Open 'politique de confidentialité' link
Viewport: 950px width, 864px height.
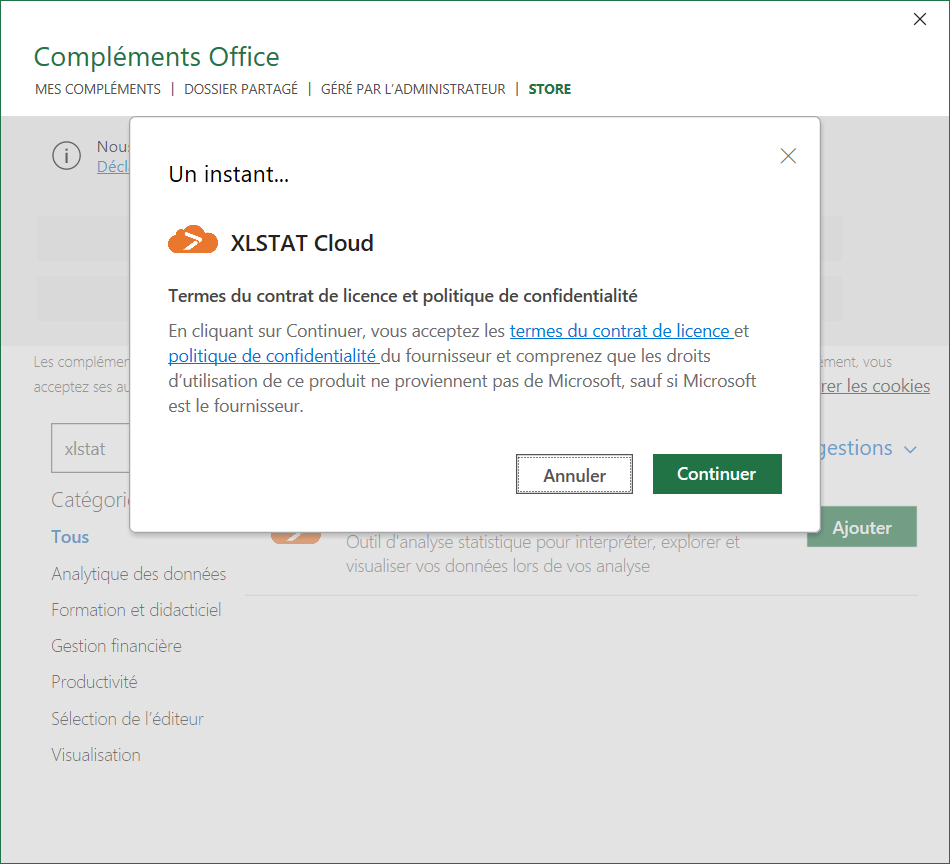coord(272,356)
